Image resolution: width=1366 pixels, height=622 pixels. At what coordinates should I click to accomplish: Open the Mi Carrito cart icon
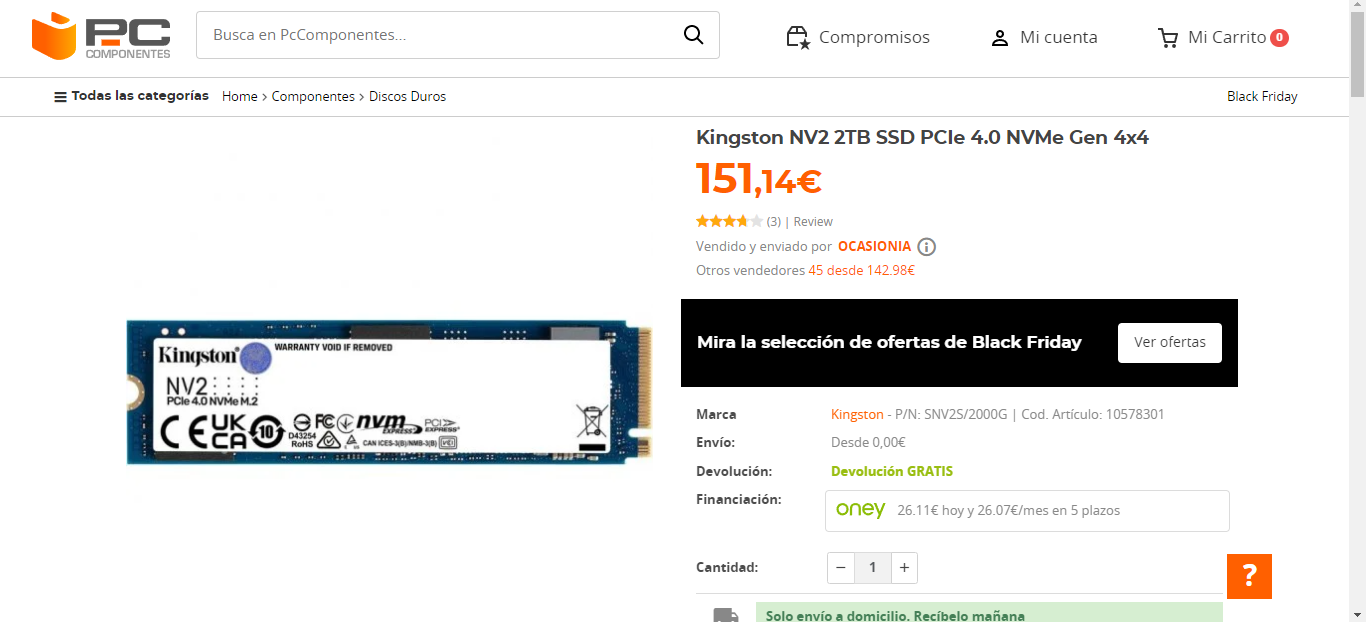click(x=1168, y=38)
